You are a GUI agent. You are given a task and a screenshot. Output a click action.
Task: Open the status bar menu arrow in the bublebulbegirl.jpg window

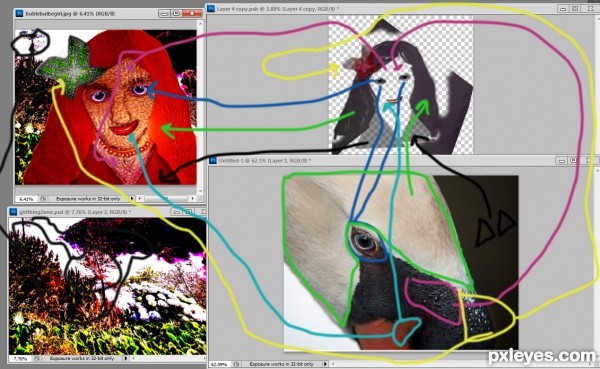[132, 199]
